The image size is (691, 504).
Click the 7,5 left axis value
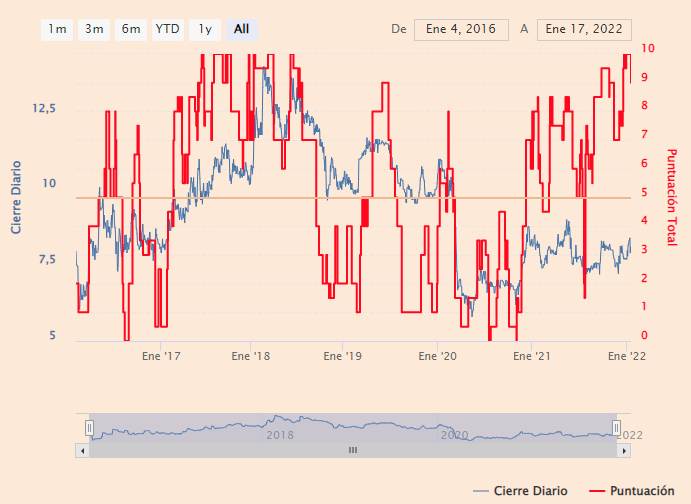[47, 259]
